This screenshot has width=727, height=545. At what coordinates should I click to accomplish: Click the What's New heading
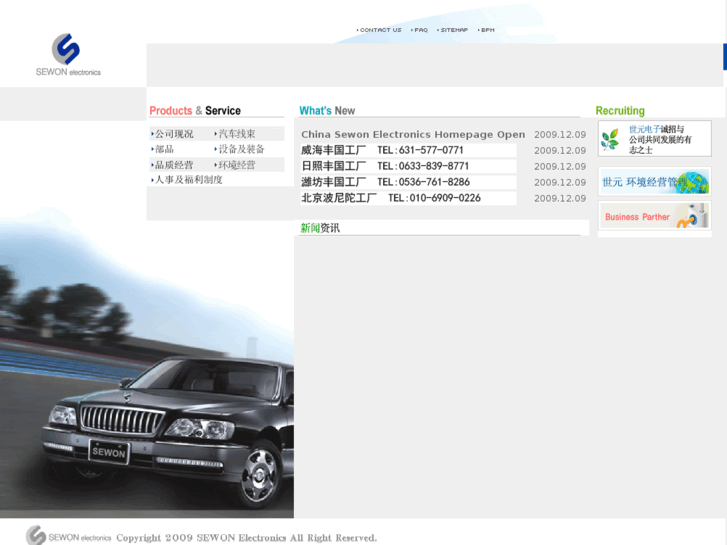pyautogui.click(x=327, y=111)
